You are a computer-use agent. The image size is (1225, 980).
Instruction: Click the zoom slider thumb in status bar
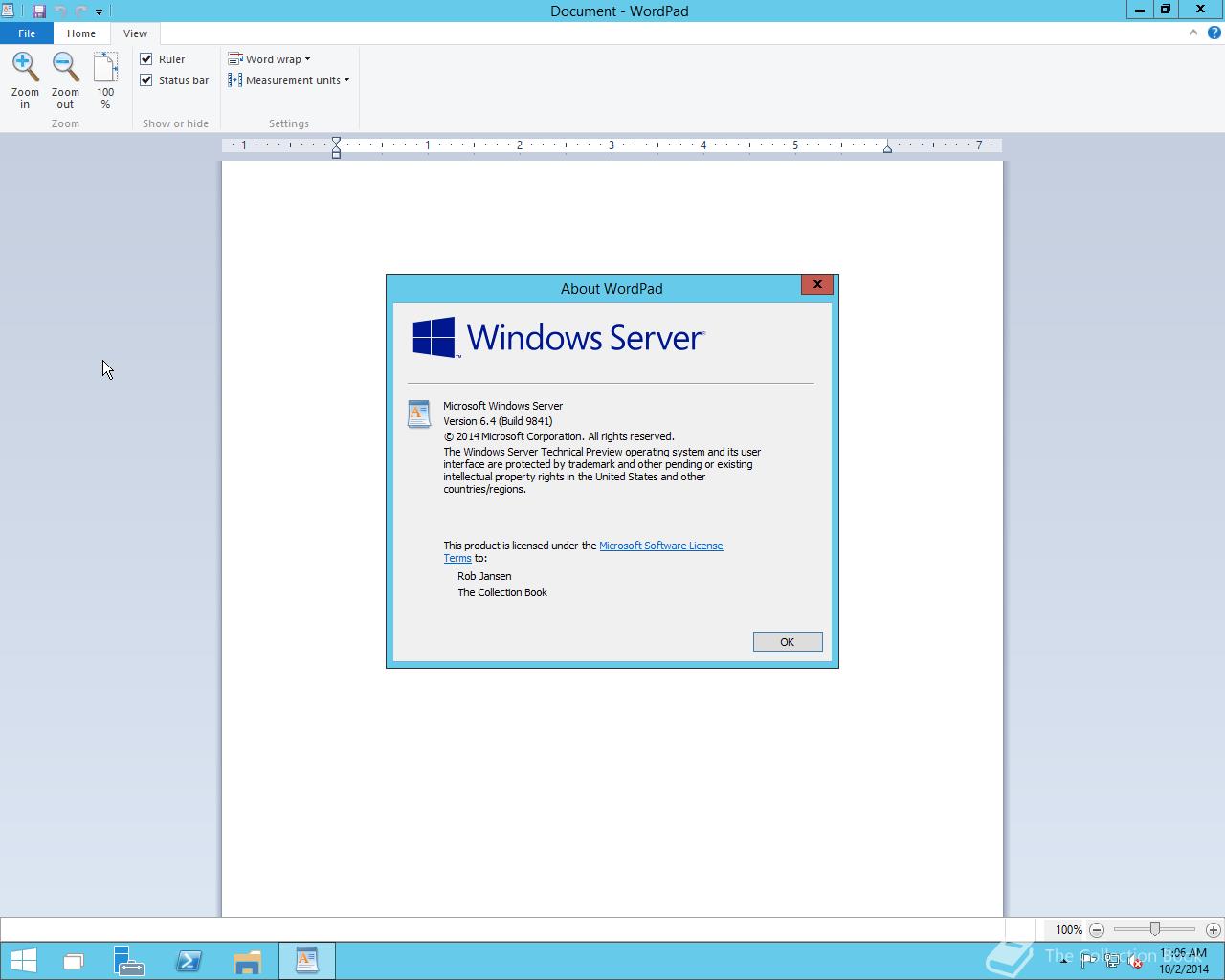(1155, 929)
